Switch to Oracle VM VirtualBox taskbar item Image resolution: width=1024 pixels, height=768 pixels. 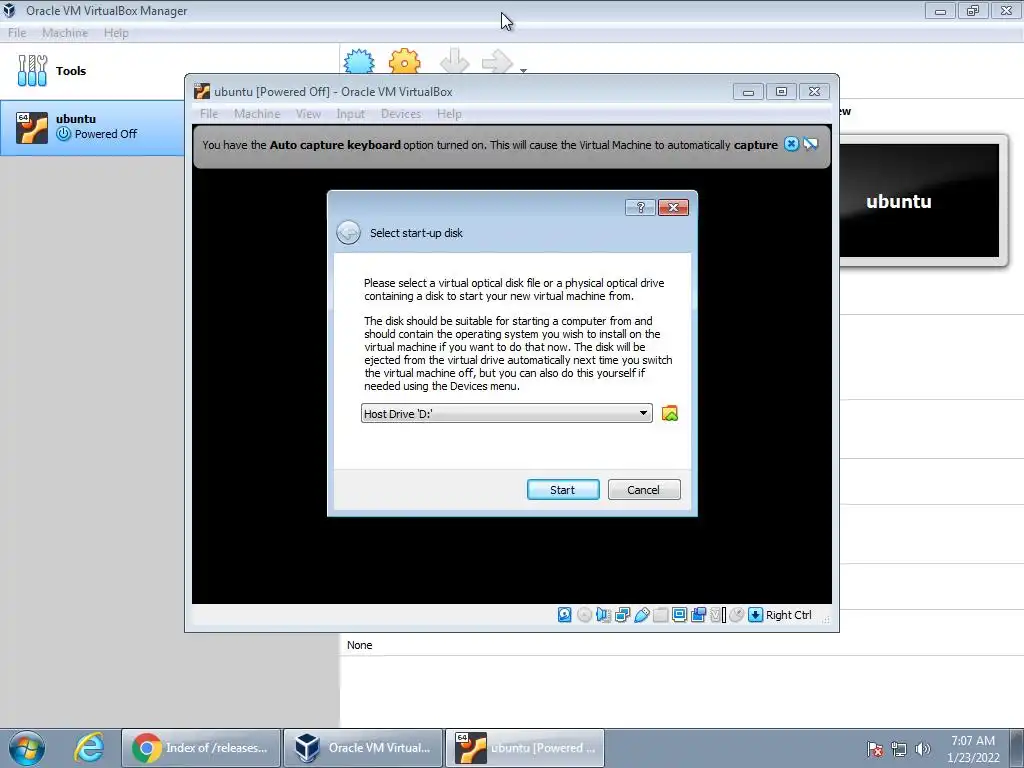(363, 748)
